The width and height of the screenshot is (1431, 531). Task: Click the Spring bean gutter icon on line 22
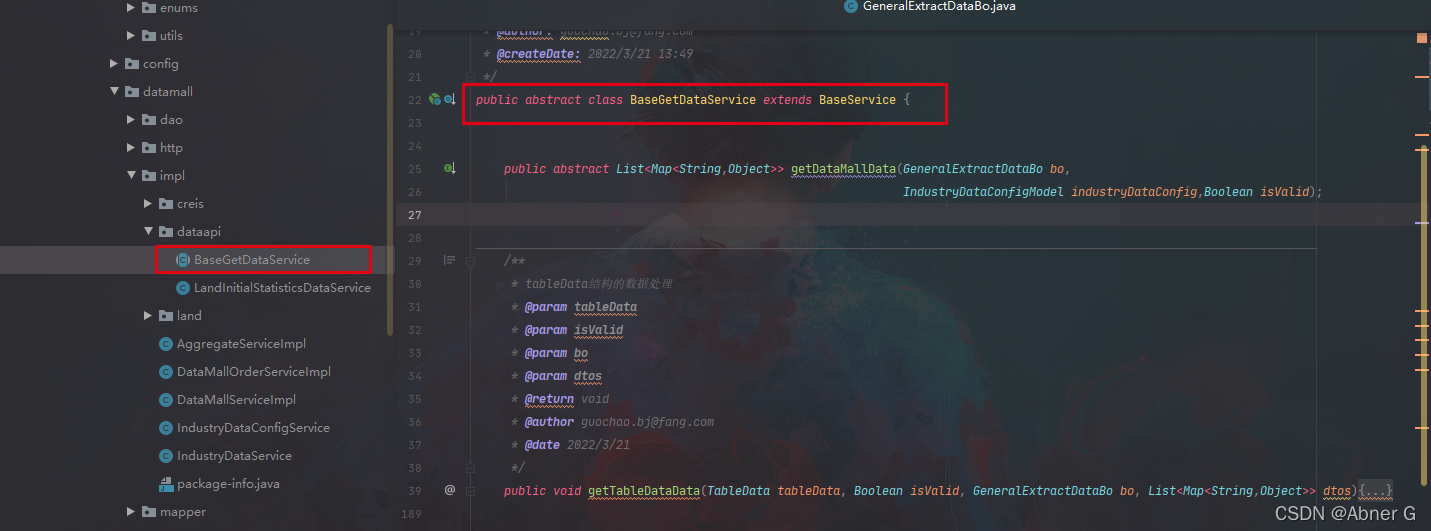pyautogui.click(x=435, y=100)
